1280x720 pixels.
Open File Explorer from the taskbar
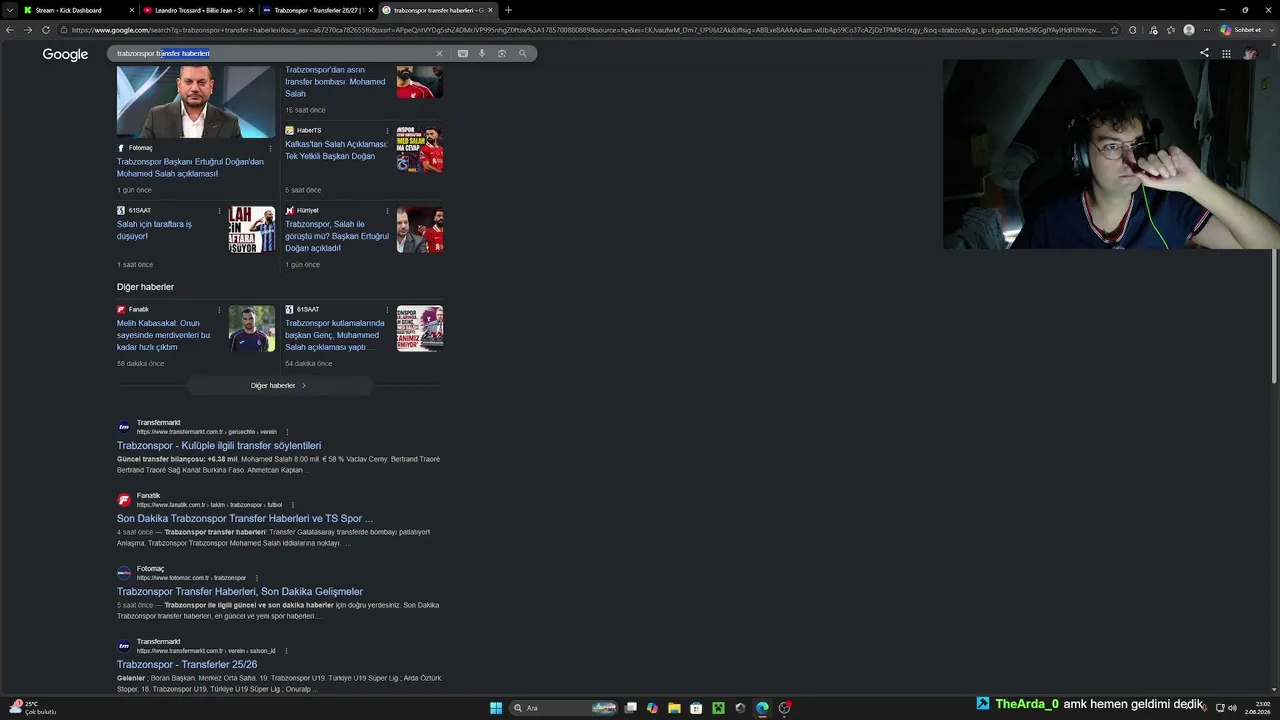coord(674,708)
